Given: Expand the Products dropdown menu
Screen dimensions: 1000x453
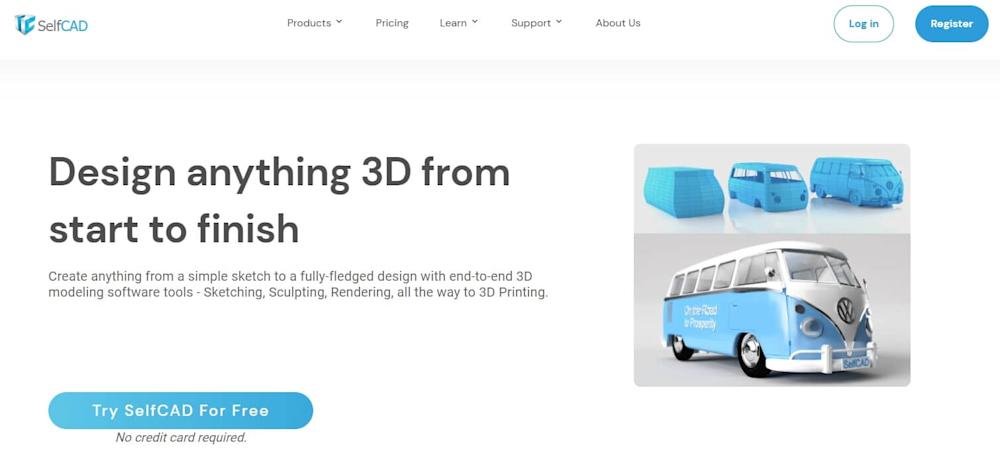Looking at the screenshot, I should (314, 23).
